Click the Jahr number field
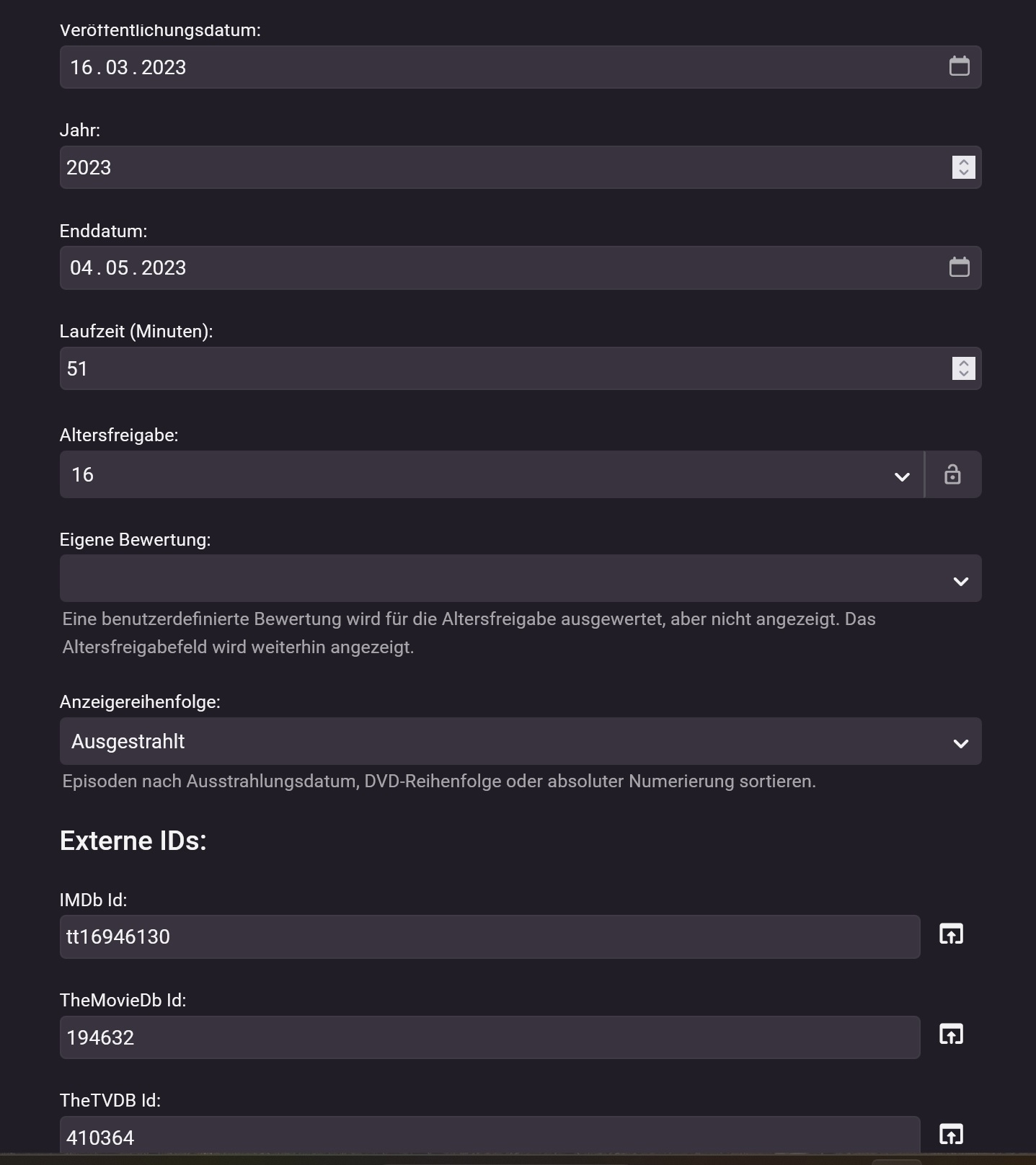Image resolution: width=1036 pixels, height=1165 pixels. click(505, 167)
